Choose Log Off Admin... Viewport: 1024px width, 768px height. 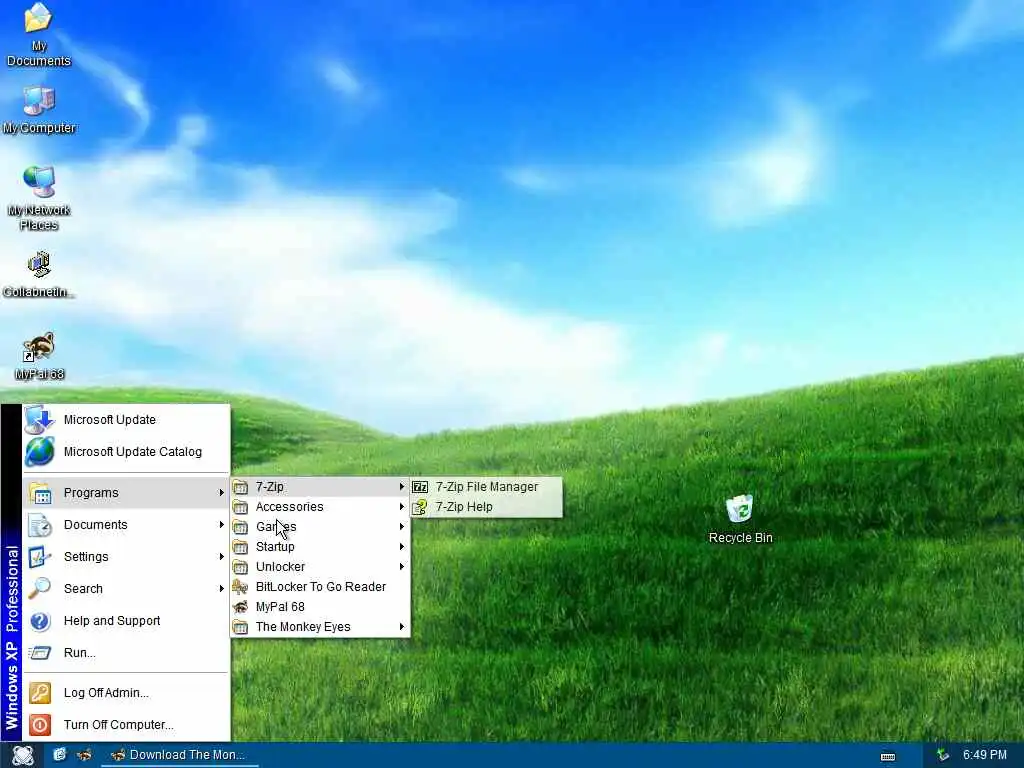pos(127,693)
